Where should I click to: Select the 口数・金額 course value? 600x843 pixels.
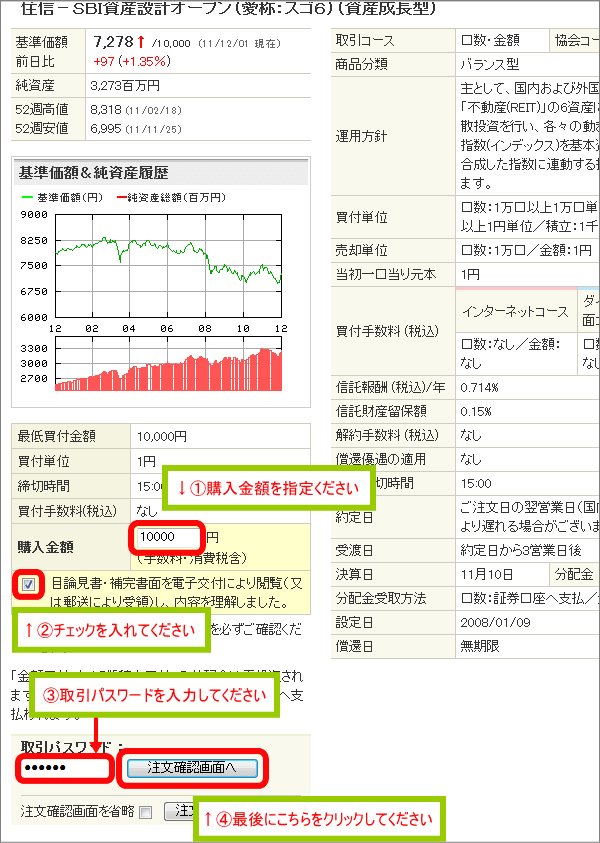[490, 41]
